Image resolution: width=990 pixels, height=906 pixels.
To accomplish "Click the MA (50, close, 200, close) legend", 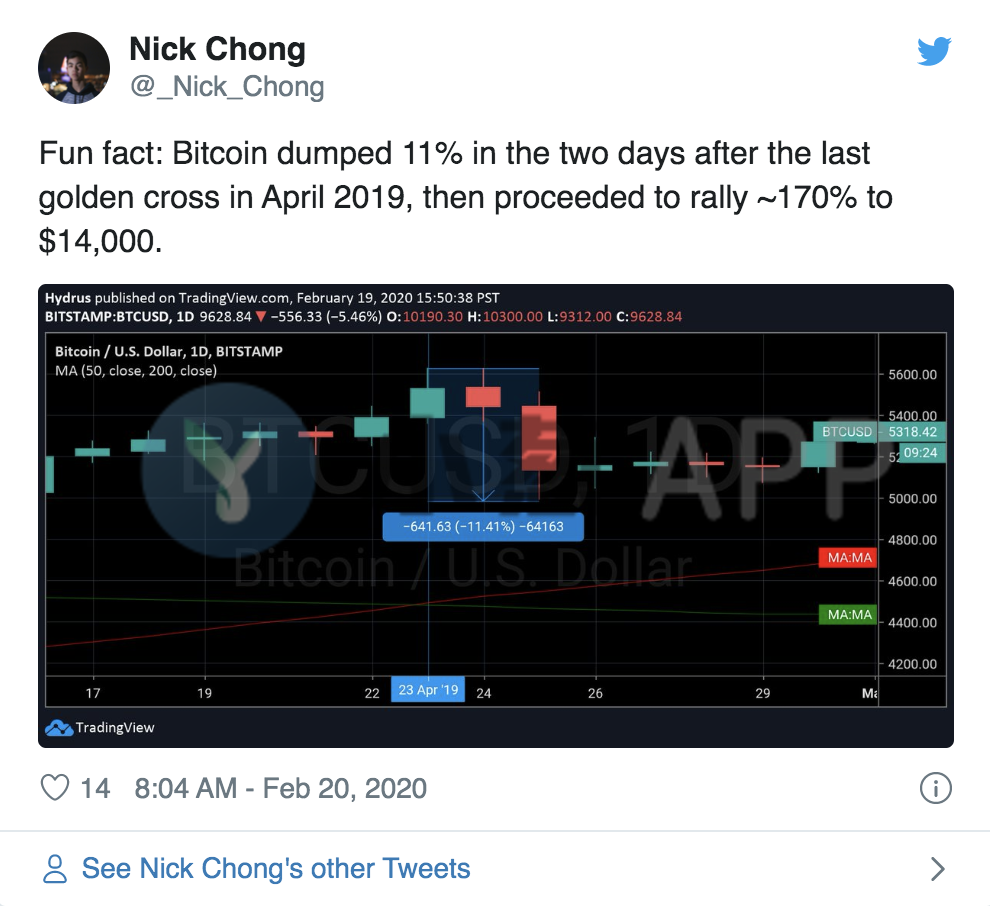I will (x=136, y=371).
